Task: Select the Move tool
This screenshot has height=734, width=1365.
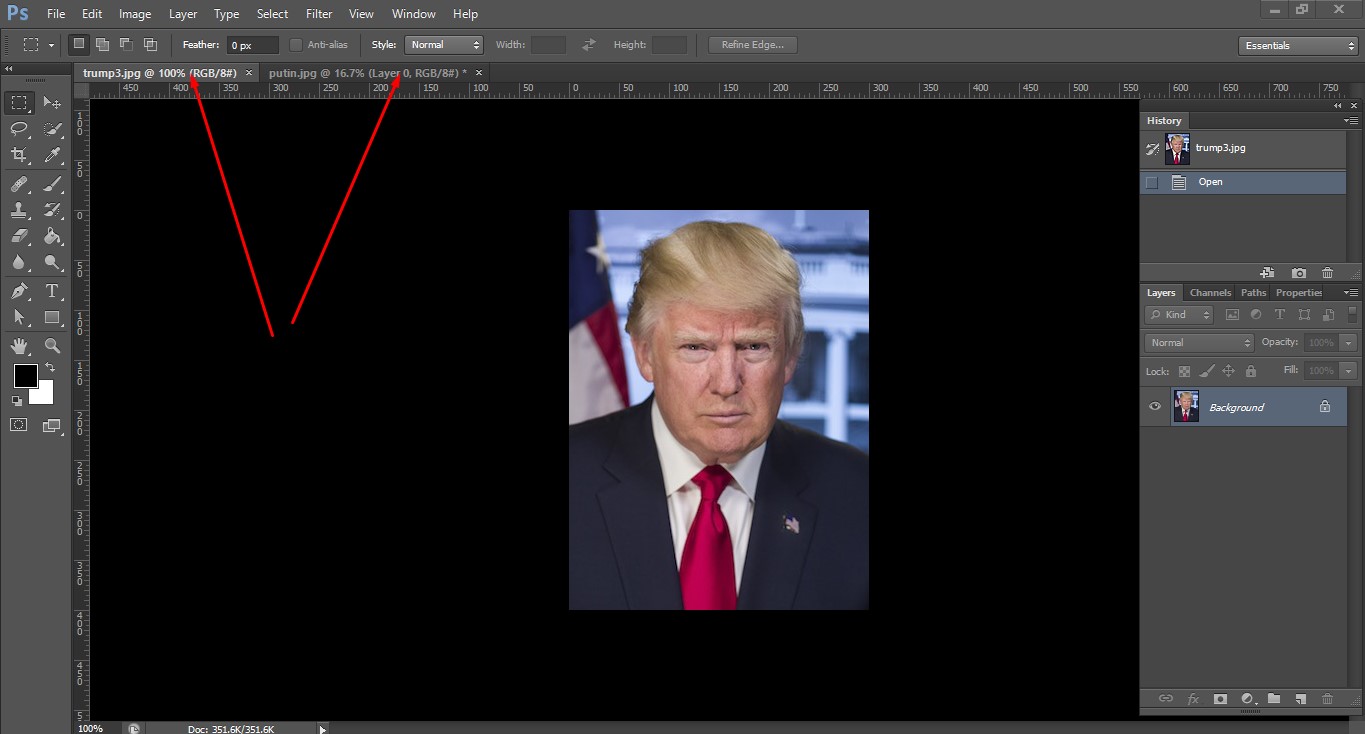Action: click(x=52, y=101)
